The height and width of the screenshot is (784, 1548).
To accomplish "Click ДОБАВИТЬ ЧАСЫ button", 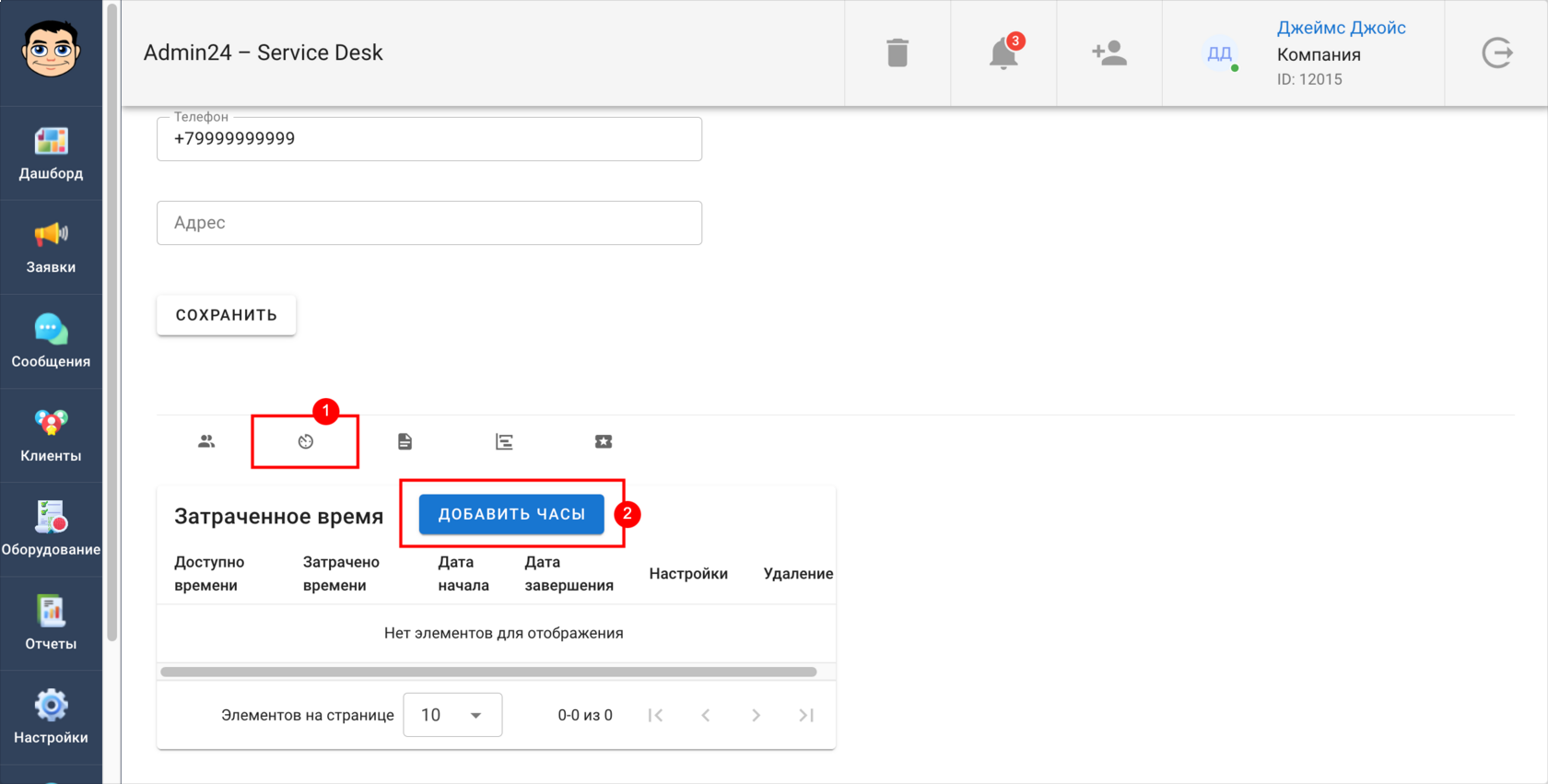I will click(x=511, y=514).
